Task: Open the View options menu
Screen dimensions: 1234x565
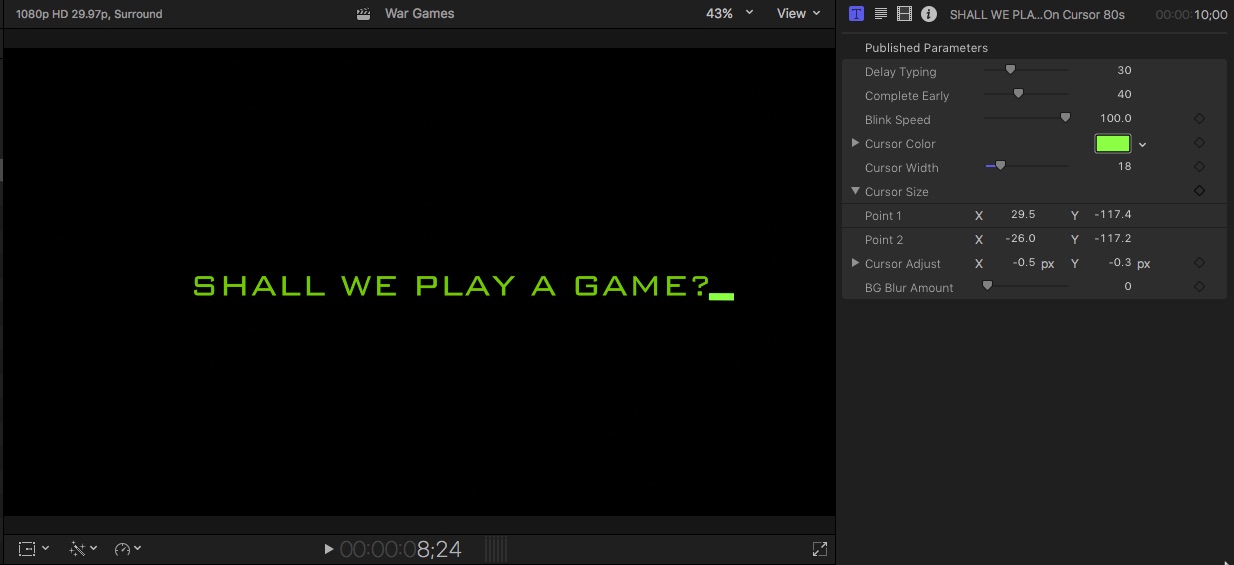Action: click(798, 14)
